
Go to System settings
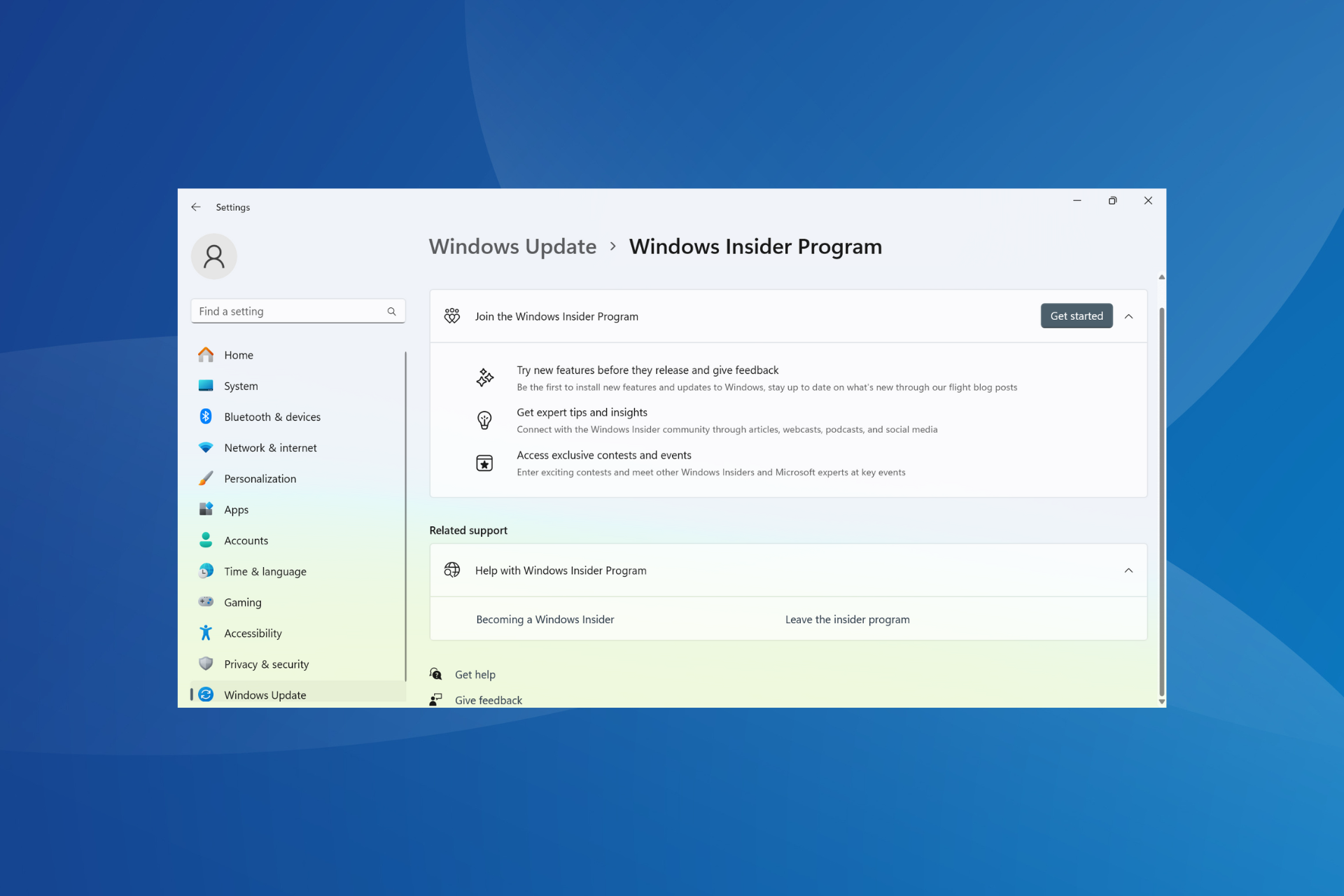coord(297,386)
